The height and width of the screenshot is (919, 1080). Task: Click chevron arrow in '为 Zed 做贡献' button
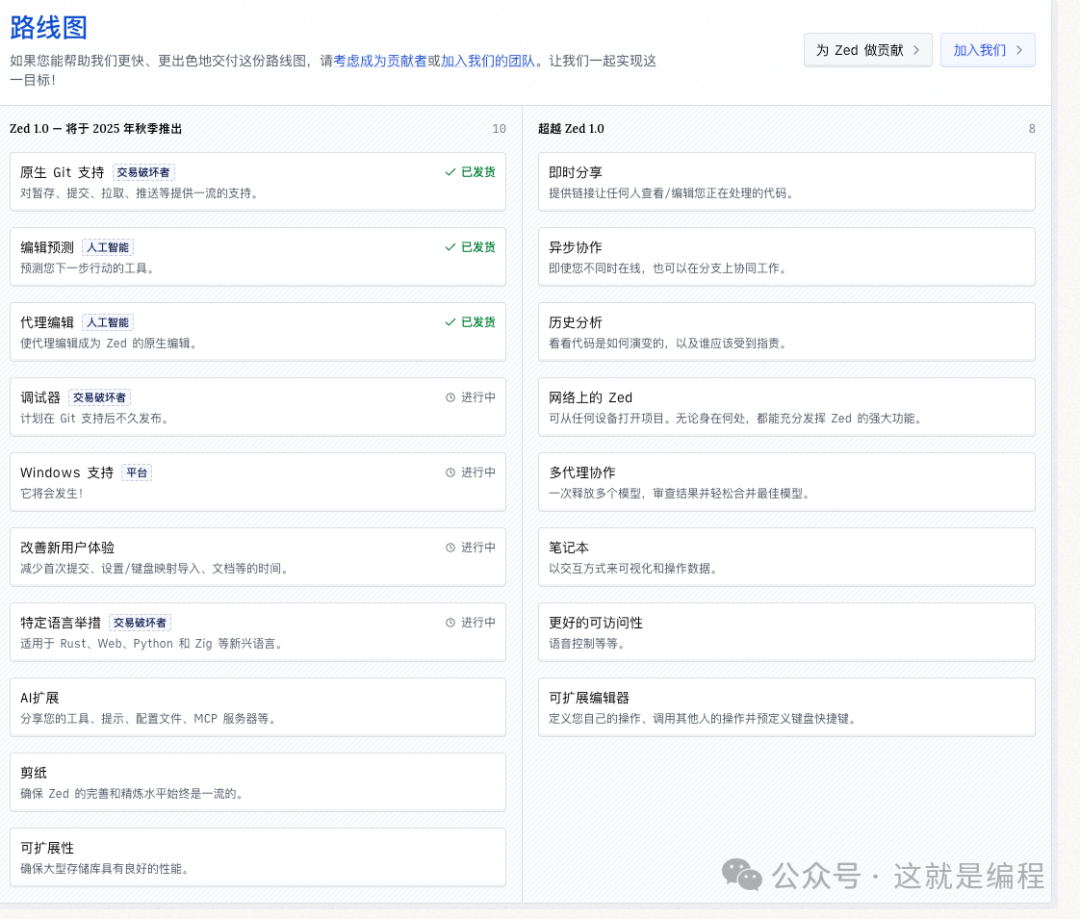[x=916, y=50]
